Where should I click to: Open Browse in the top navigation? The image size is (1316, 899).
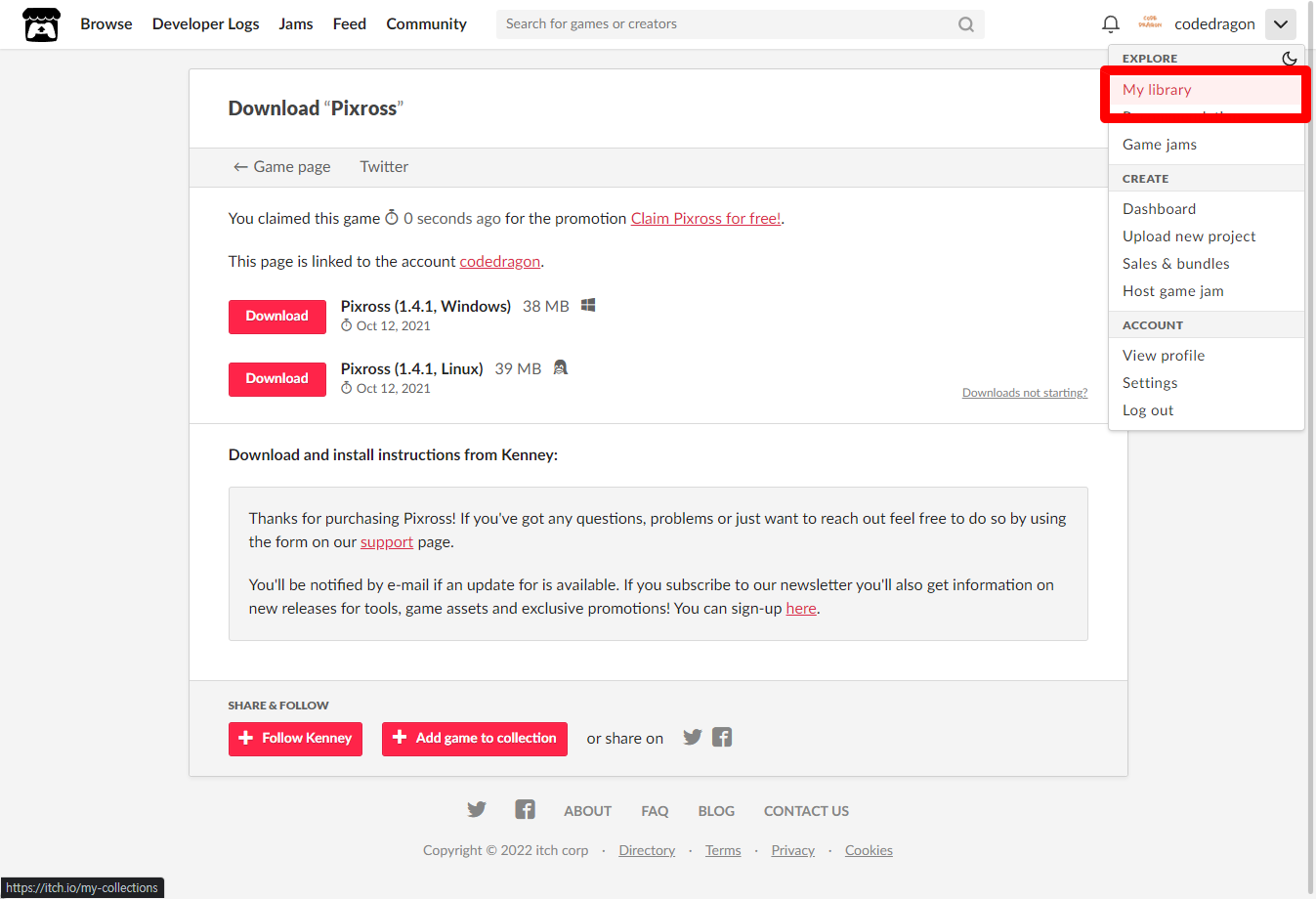point(106,24)
